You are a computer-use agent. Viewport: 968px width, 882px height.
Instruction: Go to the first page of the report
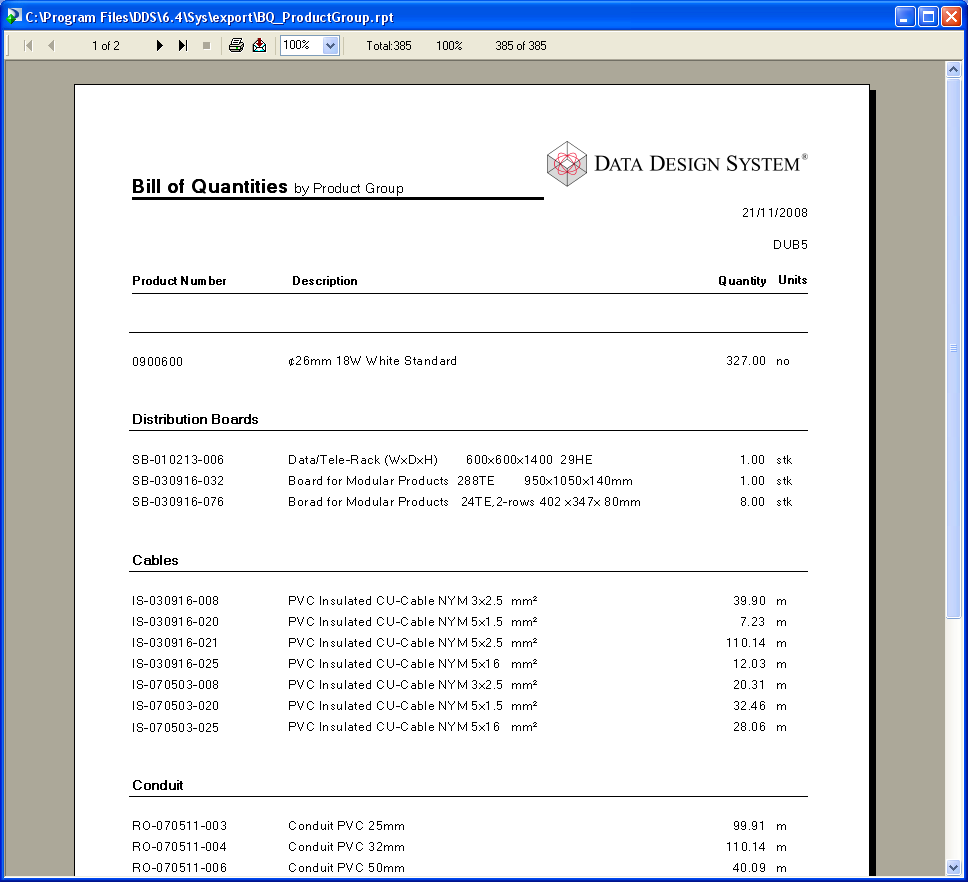(27, 45)
